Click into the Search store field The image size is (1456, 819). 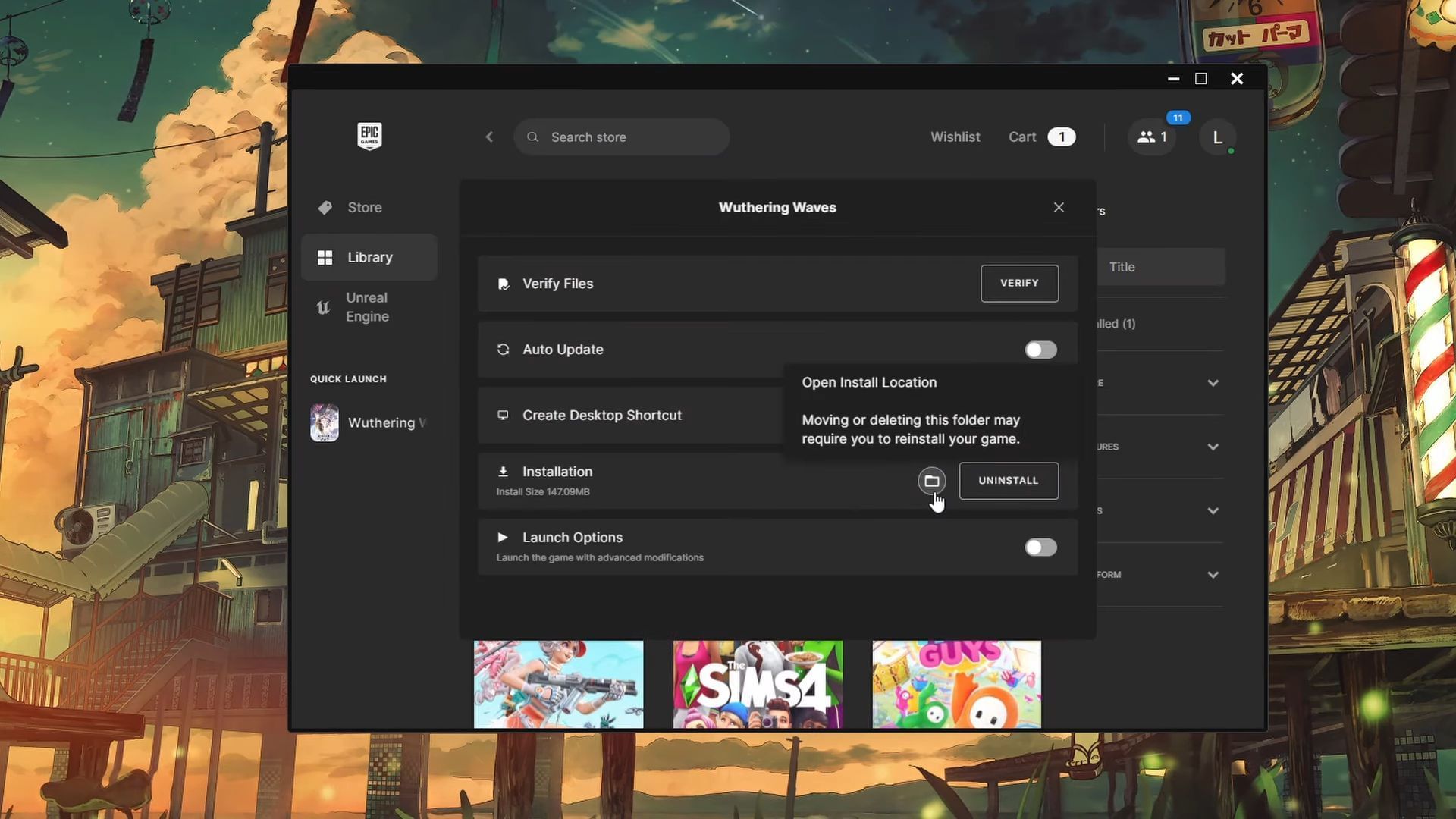coord(622,137)
